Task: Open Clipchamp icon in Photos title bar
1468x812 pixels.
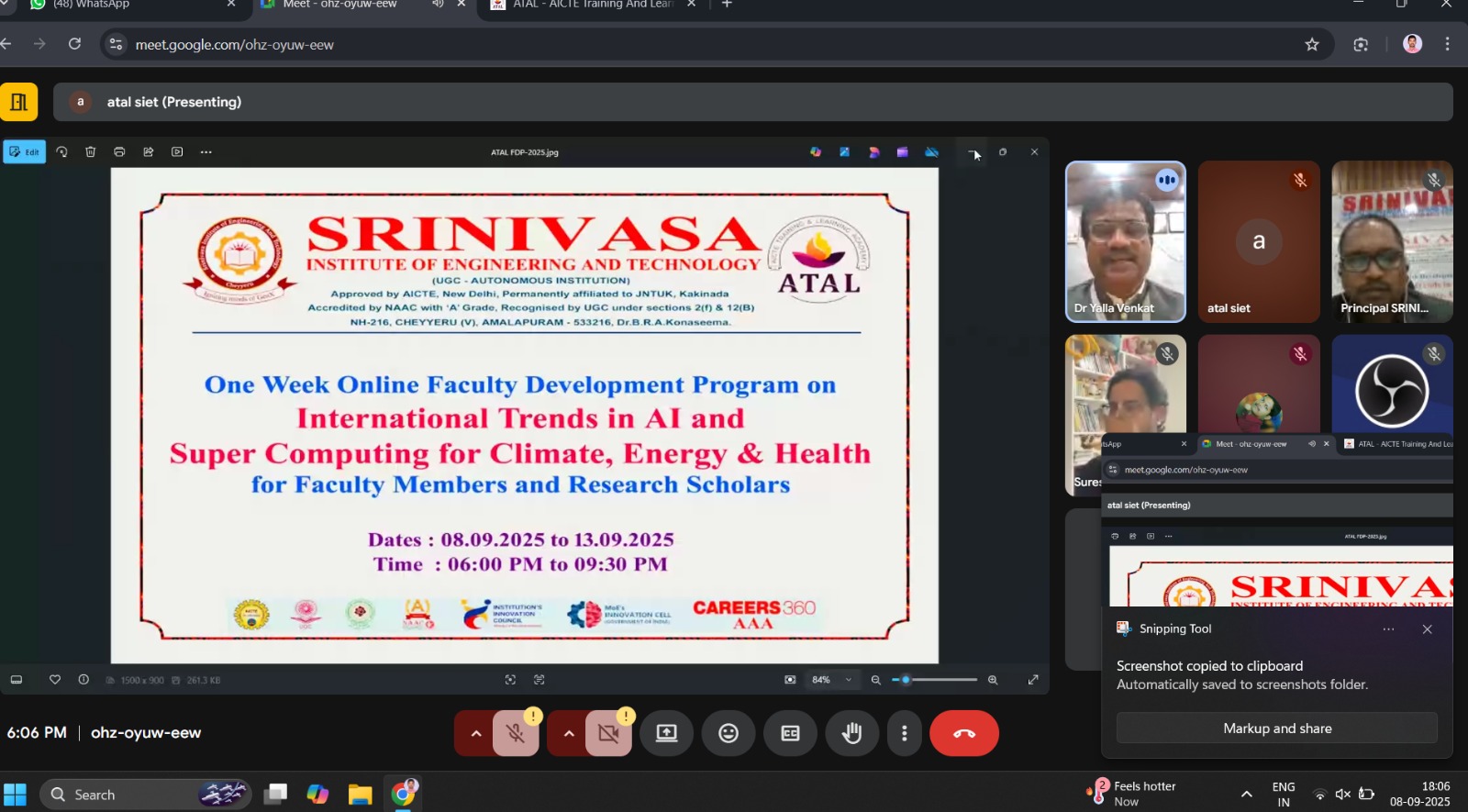Action: 903,152
